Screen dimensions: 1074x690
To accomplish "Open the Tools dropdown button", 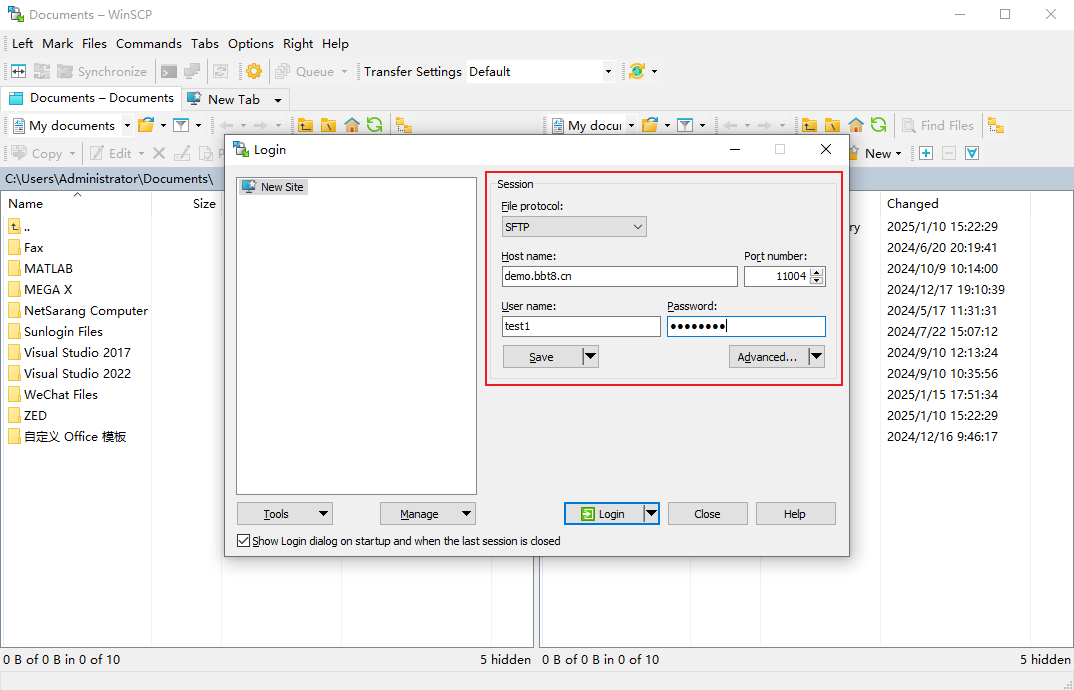I will [x=285, y=514].
